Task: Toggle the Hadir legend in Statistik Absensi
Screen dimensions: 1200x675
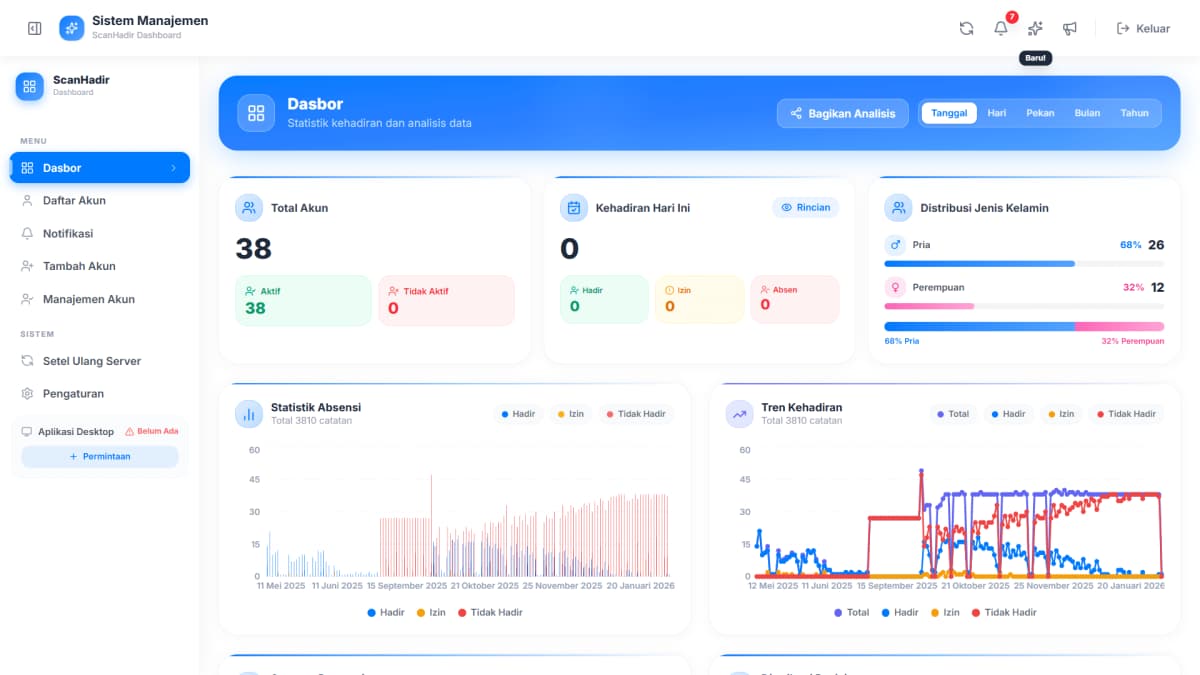Action: (518, 413)
